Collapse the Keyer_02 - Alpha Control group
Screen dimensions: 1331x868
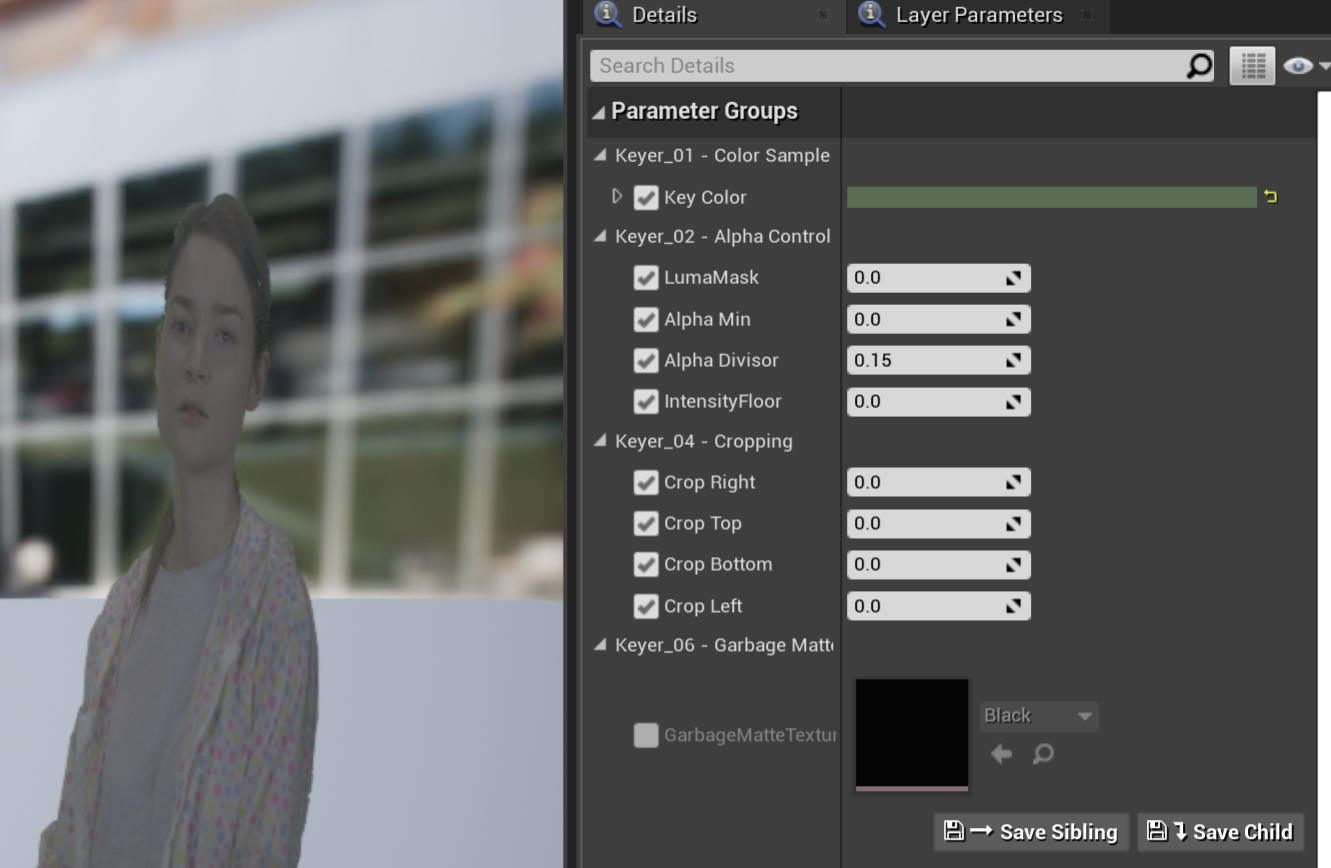600,236
